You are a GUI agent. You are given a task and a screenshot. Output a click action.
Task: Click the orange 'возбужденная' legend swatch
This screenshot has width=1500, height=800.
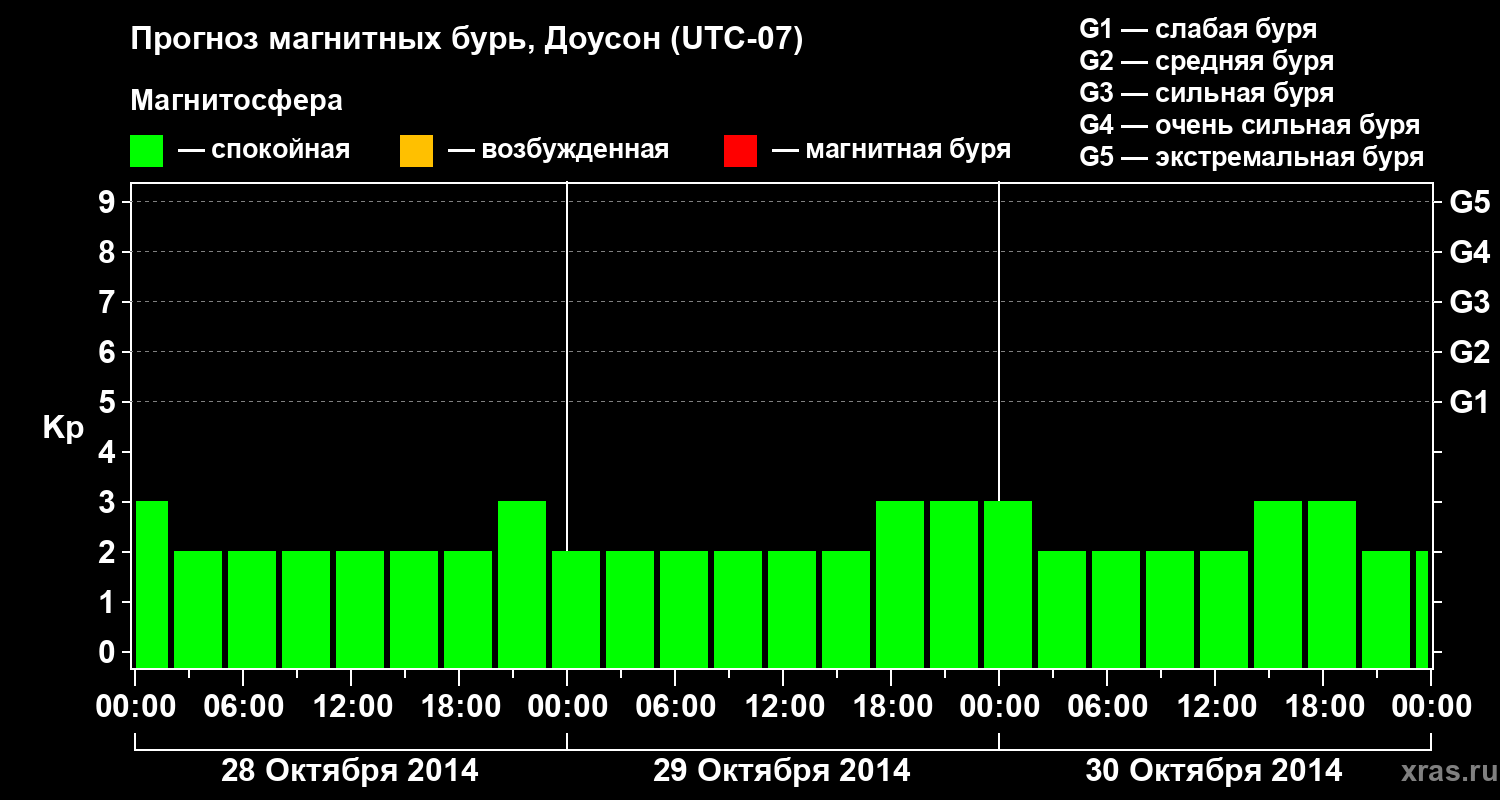click(416, 151)
